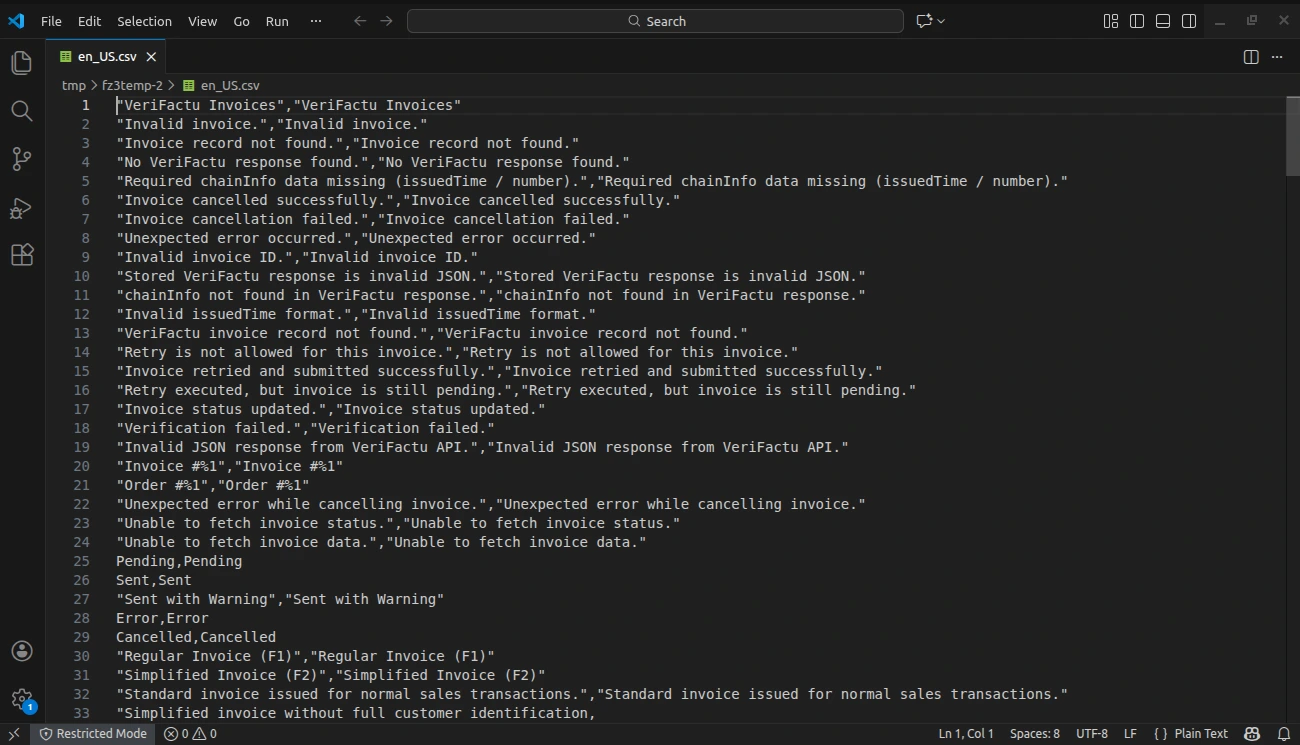Toggle the primary sidebar visibility
Screen dimensions: 1300x745
click(x=1136, y=20)
